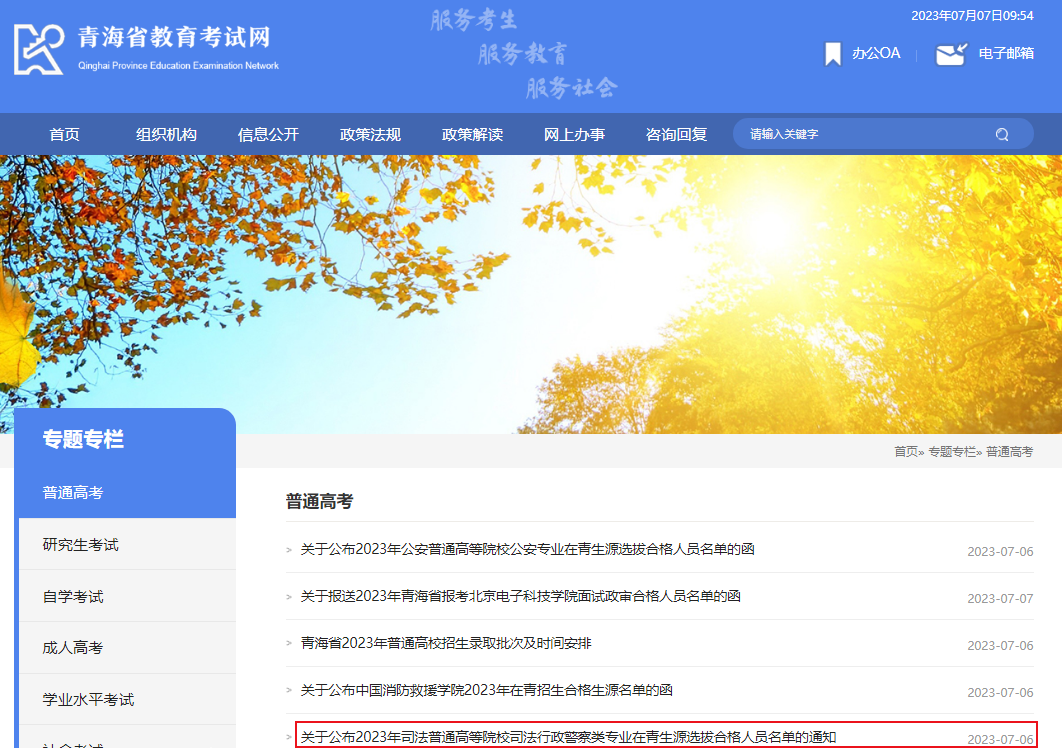Open the 办公OA link
Image resolution: width=1062 pixels, height=748 pixels.
pyautogui.click(x=876, y=54)
